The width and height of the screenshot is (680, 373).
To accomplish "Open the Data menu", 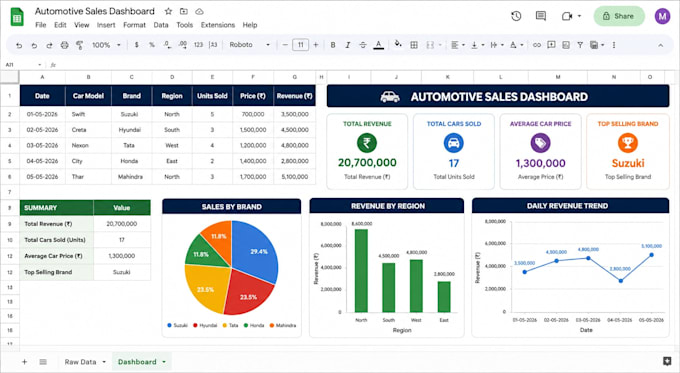I will click(x=161, y=25).
